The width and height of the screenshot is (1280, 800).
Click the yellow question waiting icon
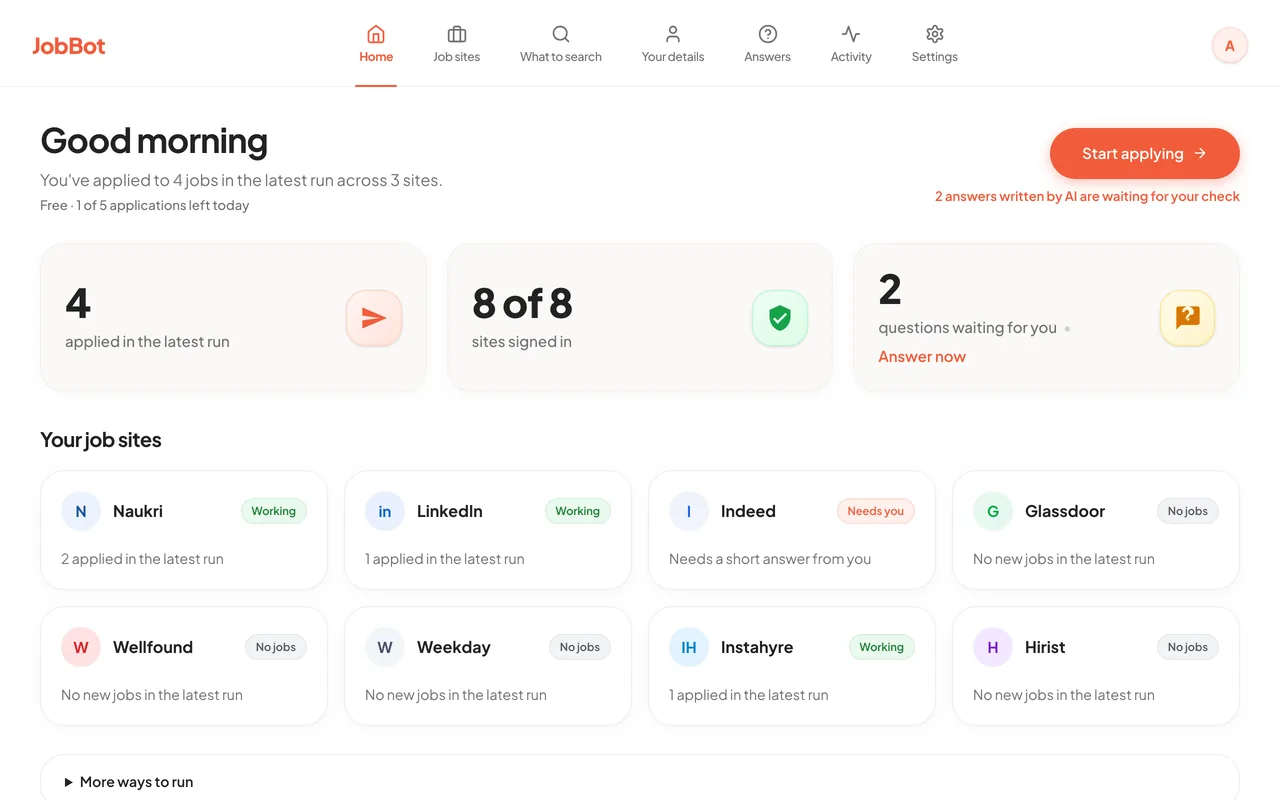click(x=1187, y=318)
